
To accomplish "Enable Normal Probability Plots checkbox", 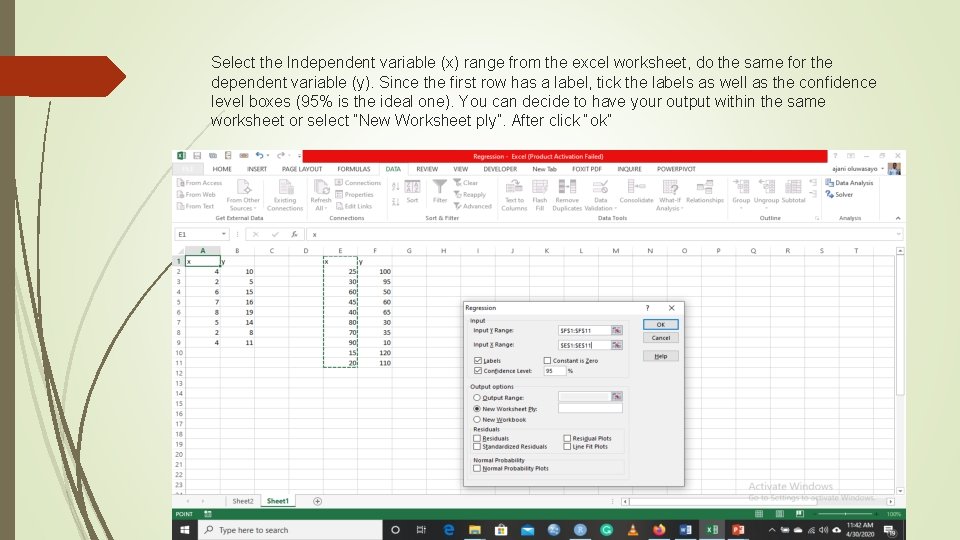I will pos(477,468).
